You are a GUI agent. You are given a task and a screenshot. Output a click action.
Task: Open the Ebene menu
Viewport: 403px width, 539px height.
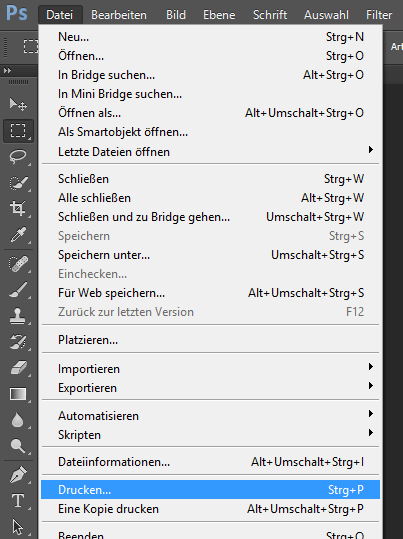coord(219,15)
